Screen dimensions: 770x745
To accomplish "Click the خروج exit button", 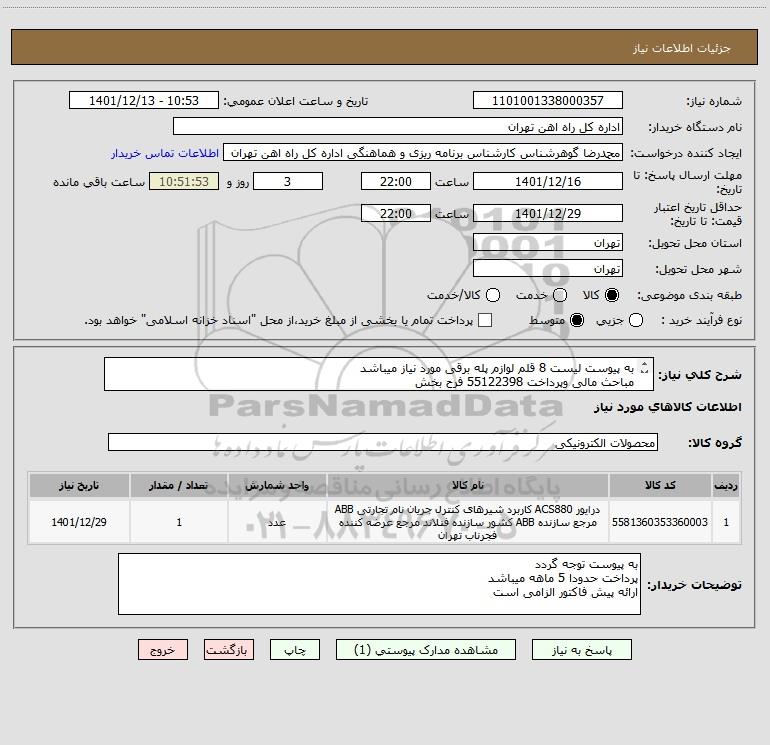I will (163, 650).
